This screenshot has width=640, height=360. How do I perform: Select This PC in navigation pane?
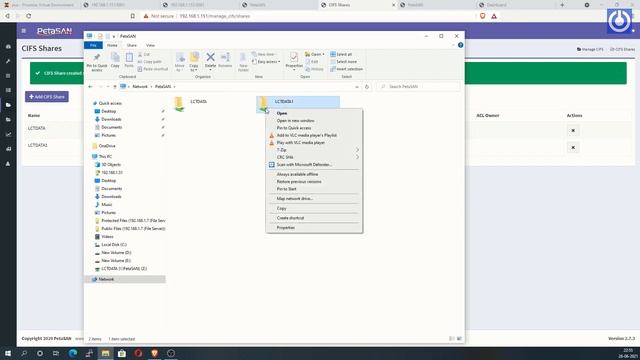pos(105,156)
